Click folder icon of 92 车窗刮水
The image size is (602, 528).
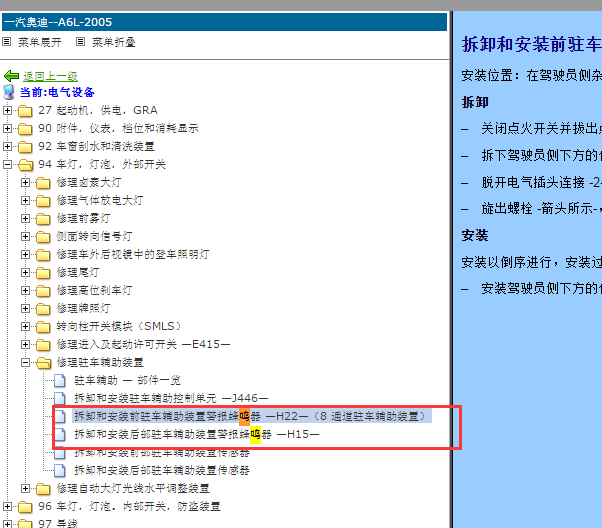tap(25, 147)
